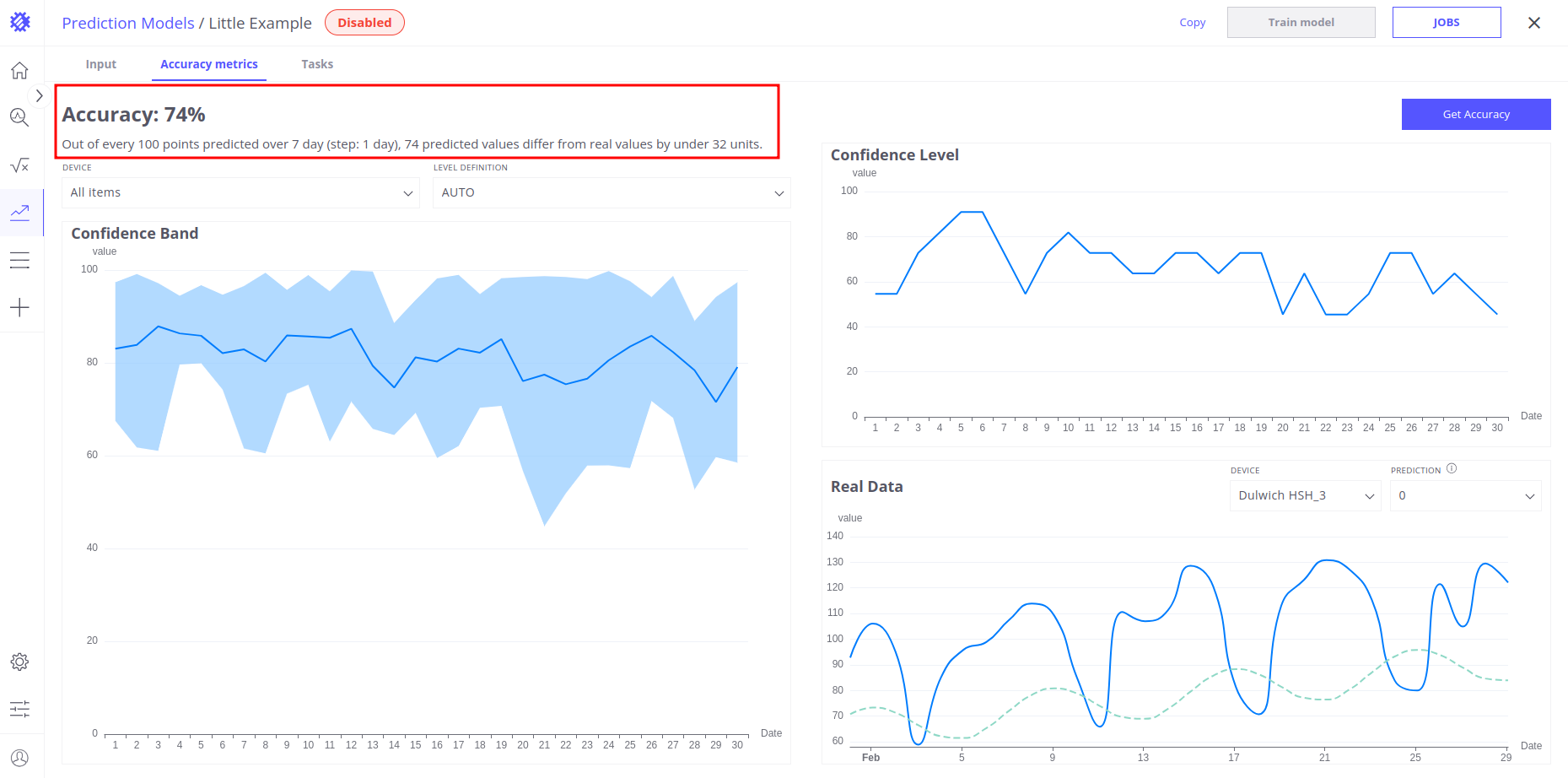The width and height of the screenshot is (1568, 778).
Task: Open the sliders configuration icon
Action: [20, 709]
